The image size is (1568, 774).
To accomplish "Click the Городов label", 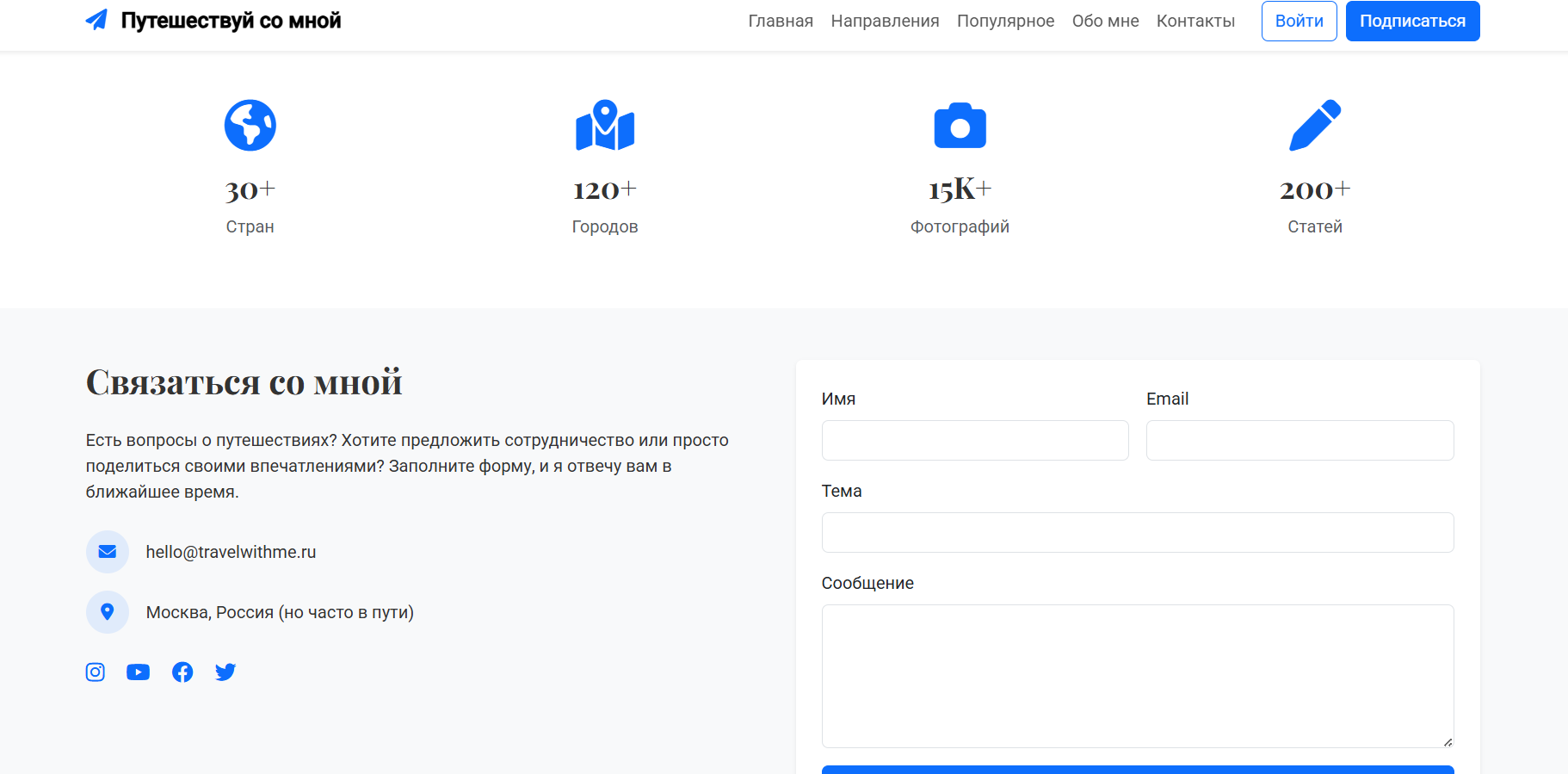I will click(x=605, y=226).
